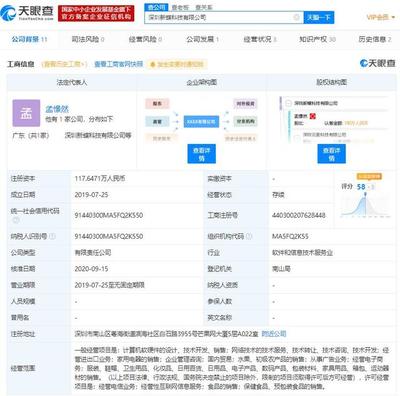Click the help icon next to 统一社会信用代码

pos(15,220)
